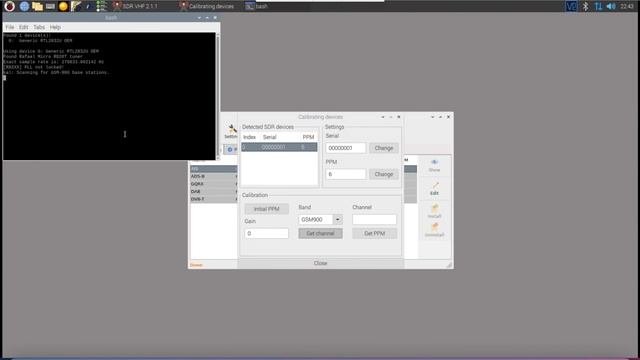Screen dimensions: 640x360
Task: Open the Bluetooth tray menu
Action: tap(585, 6)
